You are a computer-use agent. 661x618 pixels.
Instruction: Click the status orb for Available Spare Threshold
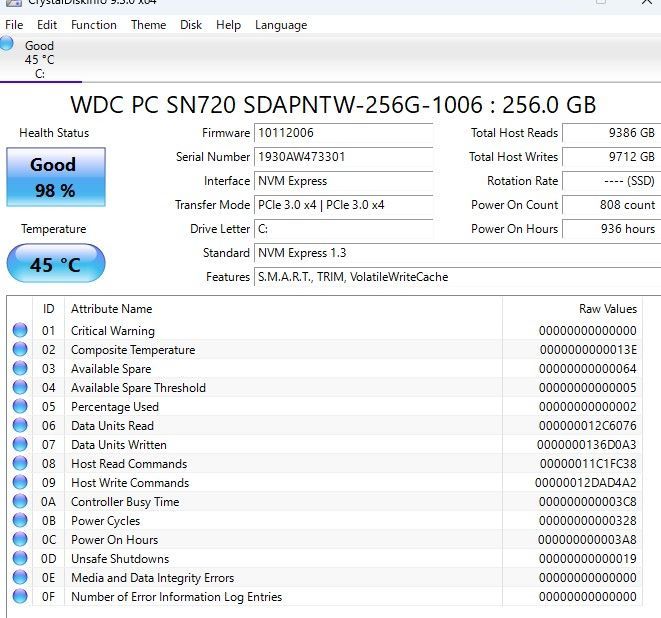(x=20, y=387)
